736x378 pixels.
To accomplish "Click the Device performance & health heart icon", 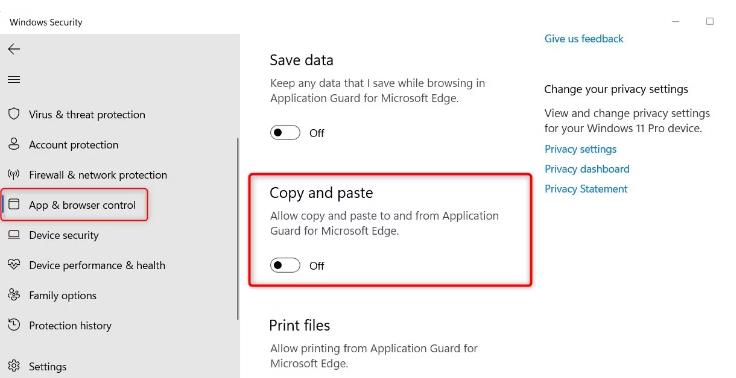I will [14, 265].
